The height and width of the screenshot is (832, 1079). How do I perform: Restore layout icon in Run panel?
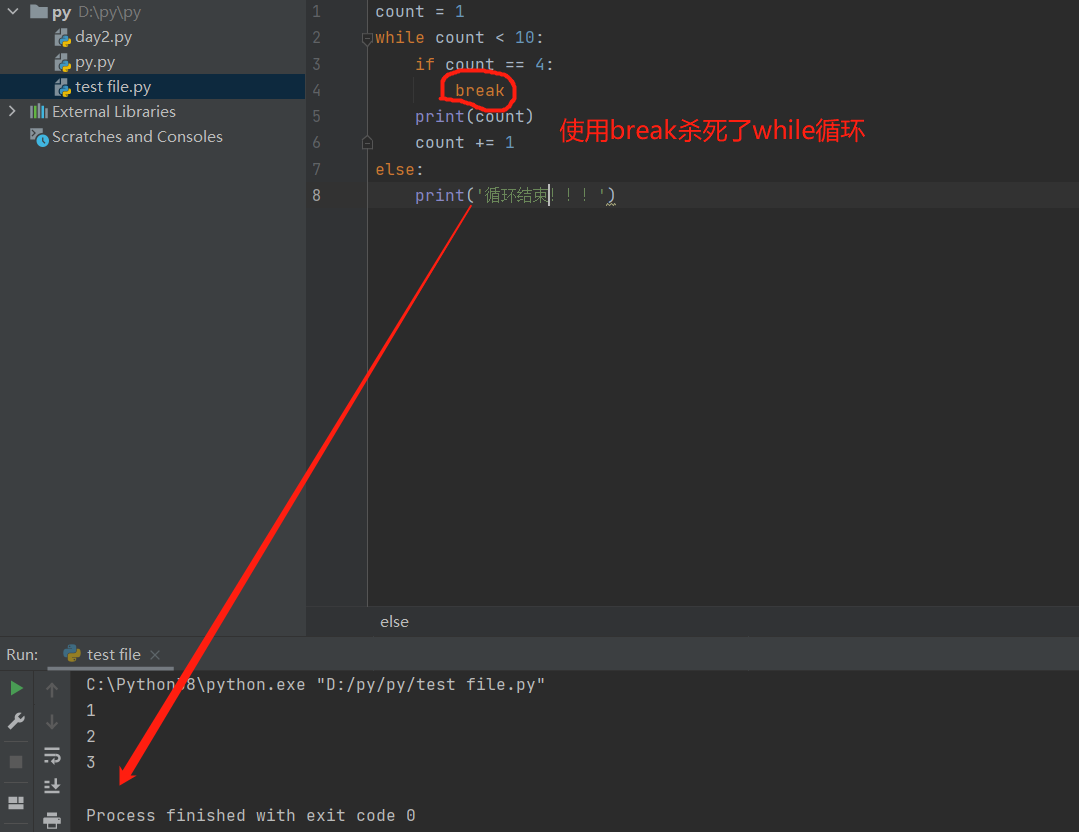pyautogui.click(x=16, y=803)
